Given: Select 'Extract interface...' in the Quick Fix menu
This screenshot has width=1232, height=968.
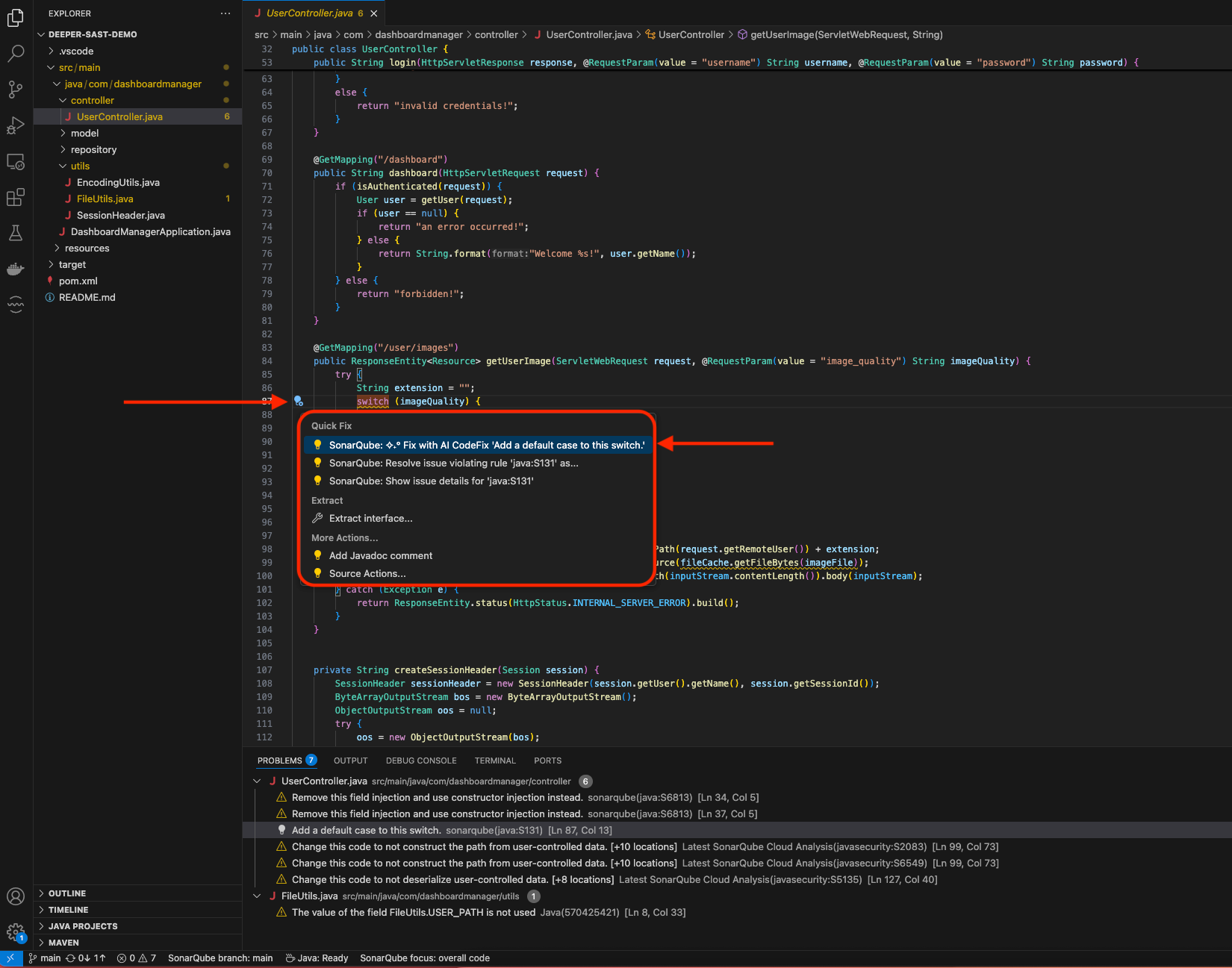Looking at the screenshot, I should point(370,518).
